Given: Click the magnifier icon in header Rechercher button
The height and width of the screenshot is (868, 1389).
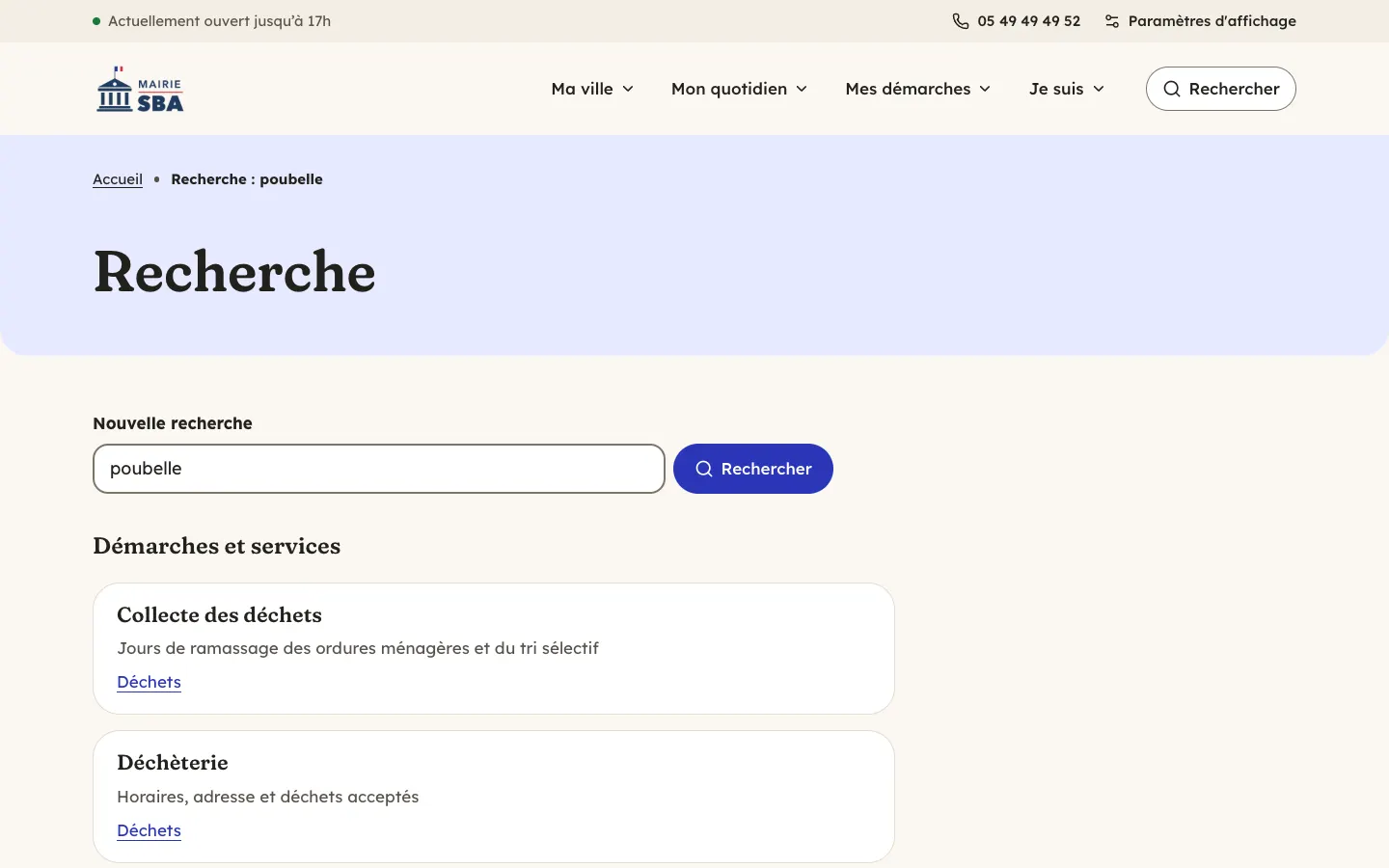Looking at the screenshot, I should point(1172,89).
